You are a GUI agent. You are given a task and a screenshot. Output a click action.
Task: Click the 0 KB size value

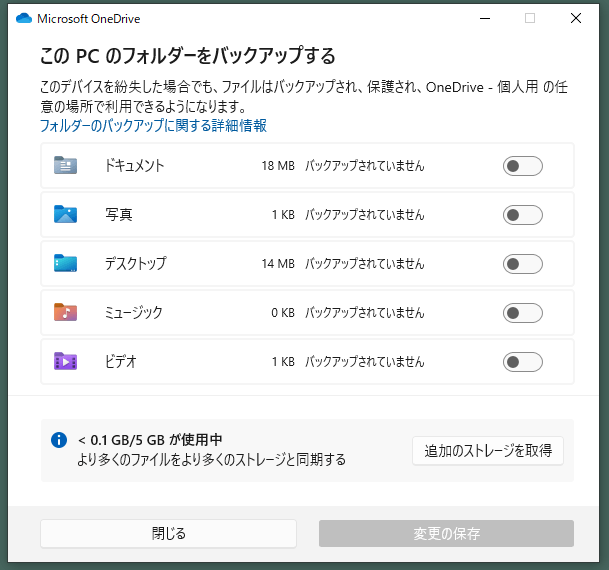click(x=283, y=313)
